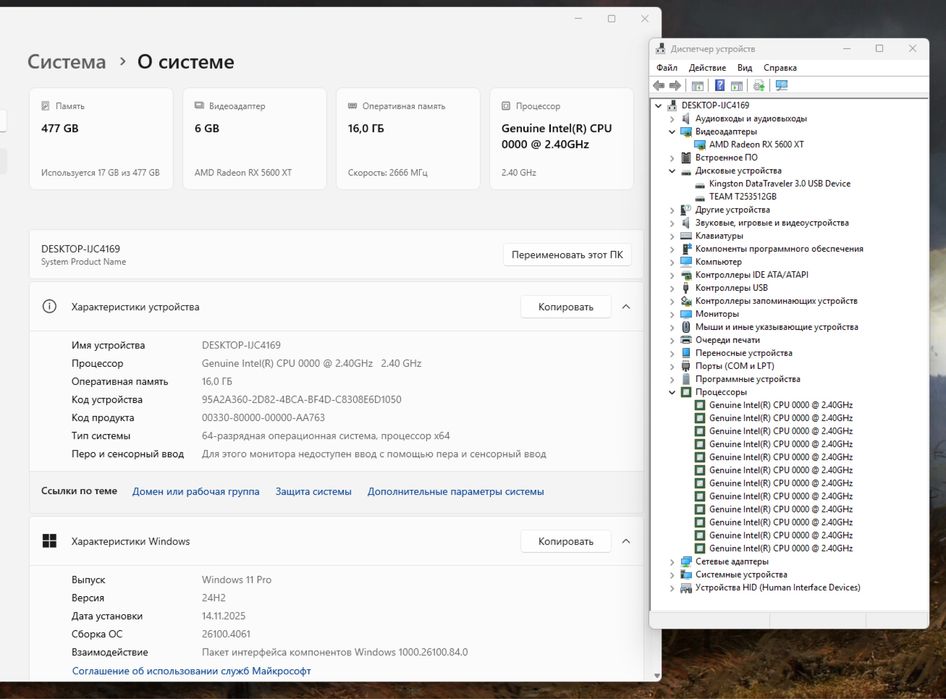Click the Back arrow in Device Manager toolbar

point(659,86)
